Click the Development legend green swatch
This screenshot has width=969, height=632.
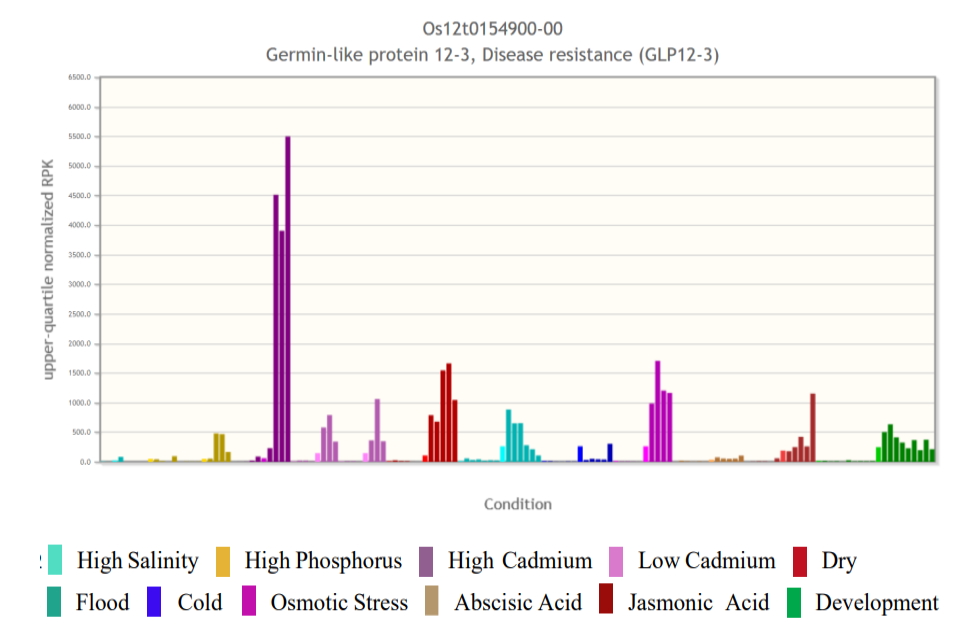(793, 602)
